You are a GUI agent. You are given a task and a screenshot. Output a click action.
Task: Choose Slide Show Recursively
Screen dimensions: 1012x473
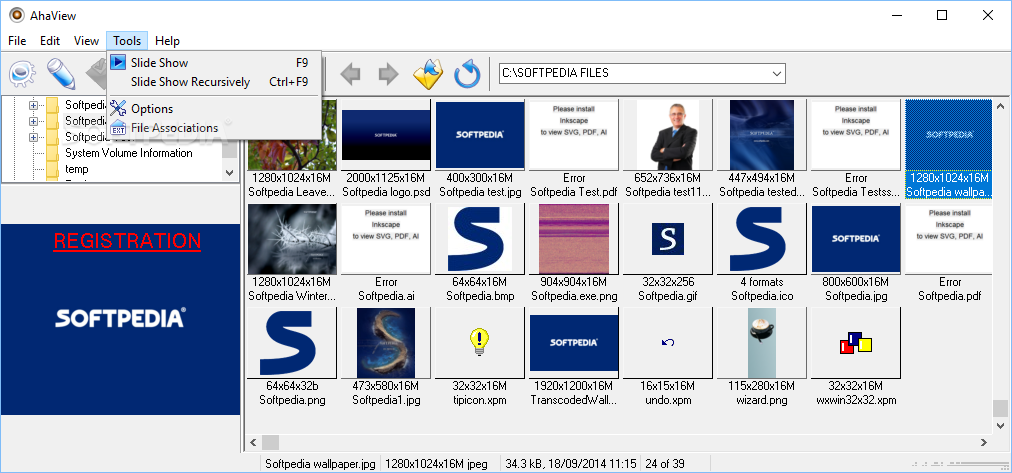(214, 82)
